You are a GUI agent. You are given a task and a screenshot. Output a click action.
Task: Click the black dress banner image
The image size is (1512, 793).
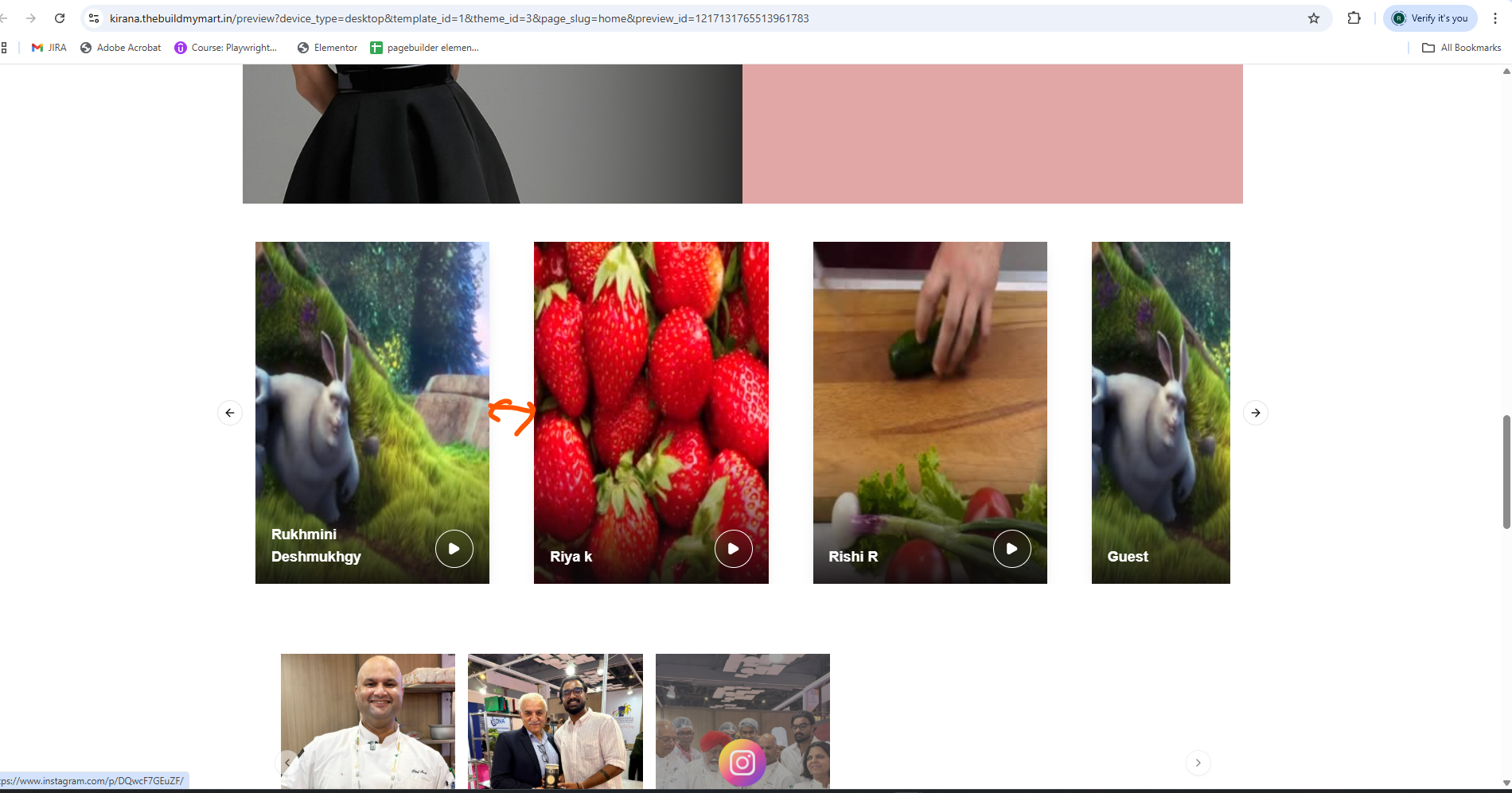(493, 134)
